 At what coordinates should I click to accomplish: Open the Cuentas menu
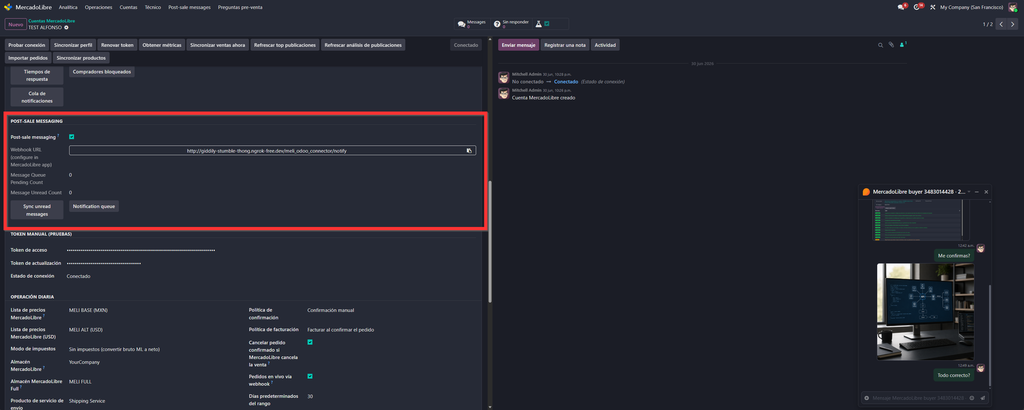(x=129, y=7)
